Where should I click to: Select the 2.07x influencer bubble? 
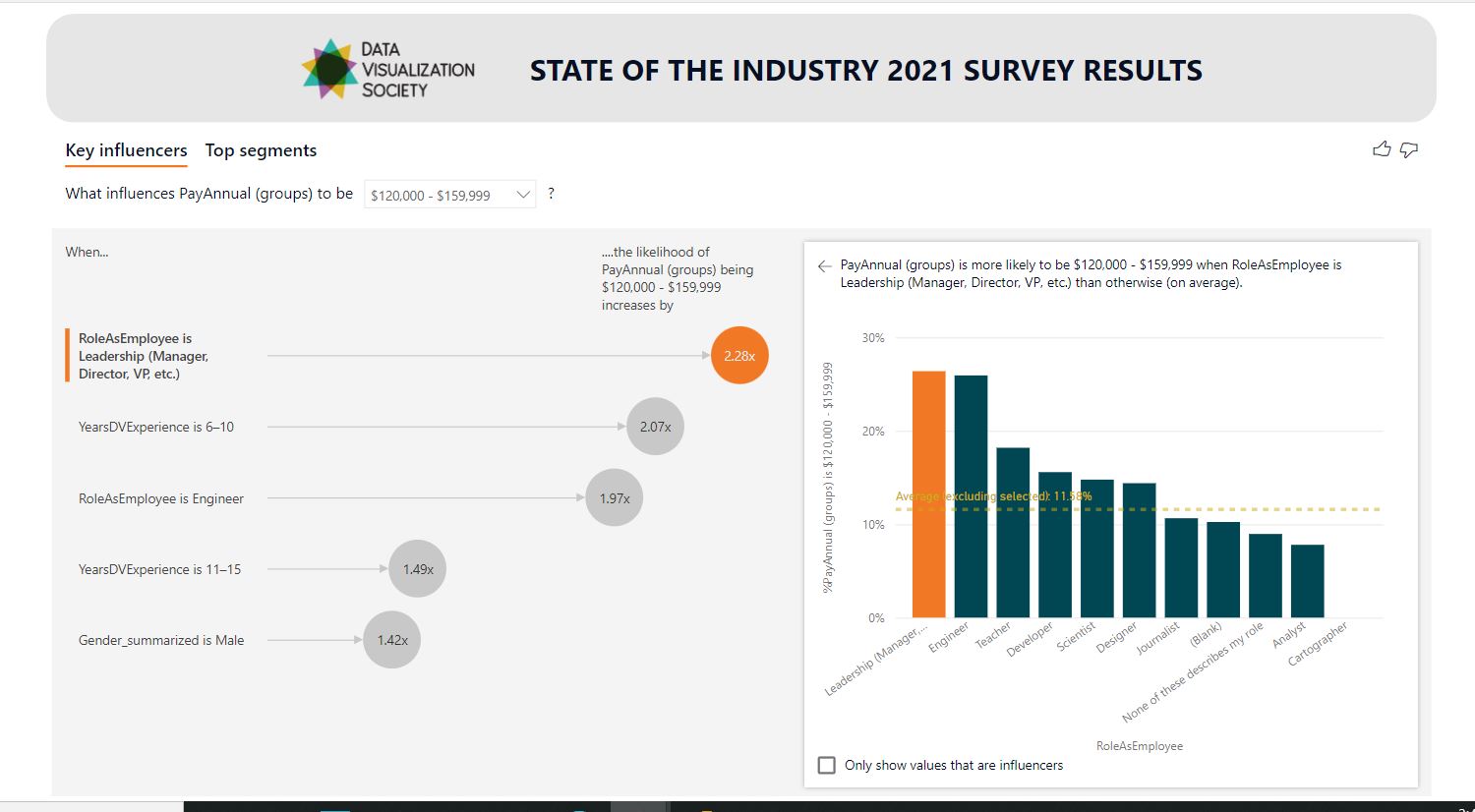pyautogui.click(x=655, y=427)
